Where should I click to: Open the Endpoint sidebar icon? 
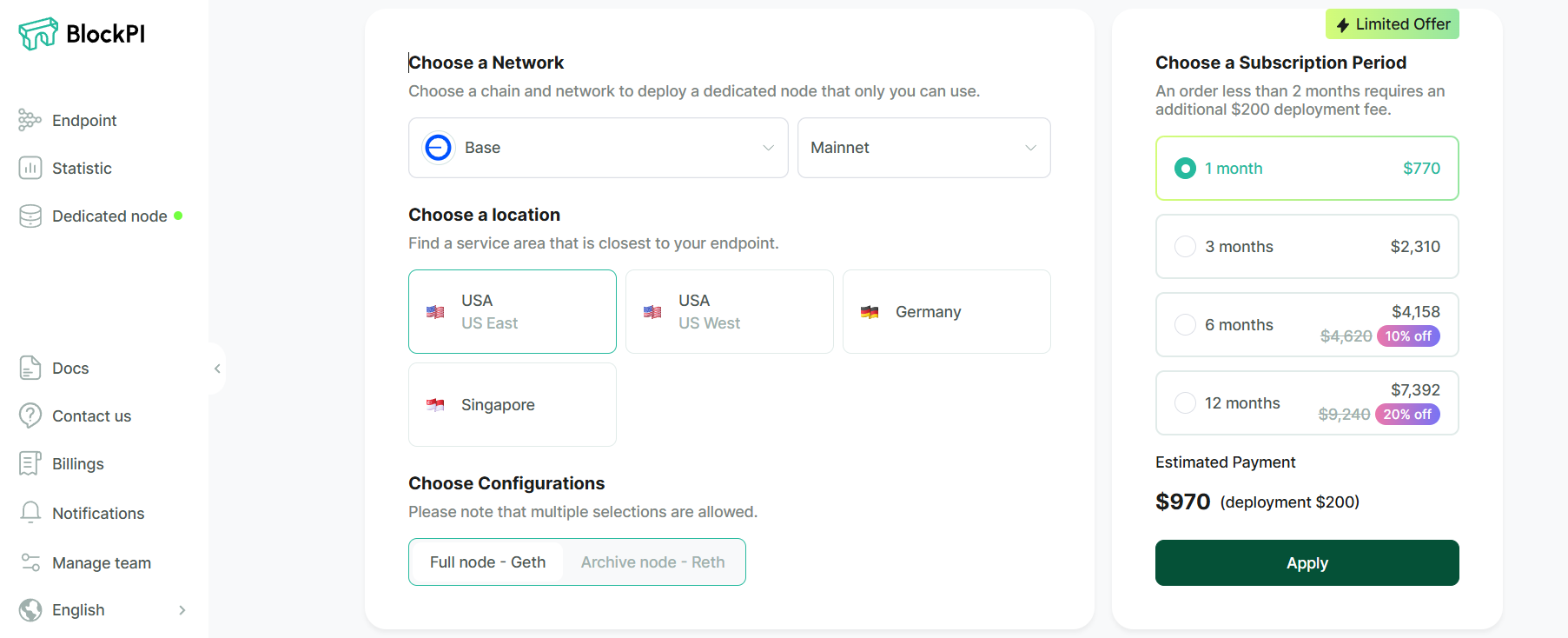click(30, 120)
